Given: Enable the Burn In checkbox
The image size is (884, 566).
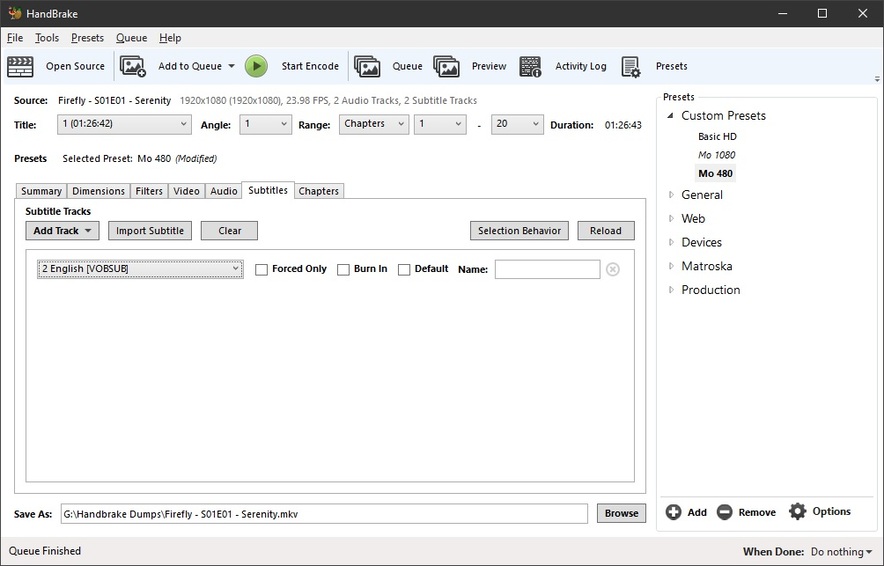Looking at the screenshot, I should pos(343,269).
